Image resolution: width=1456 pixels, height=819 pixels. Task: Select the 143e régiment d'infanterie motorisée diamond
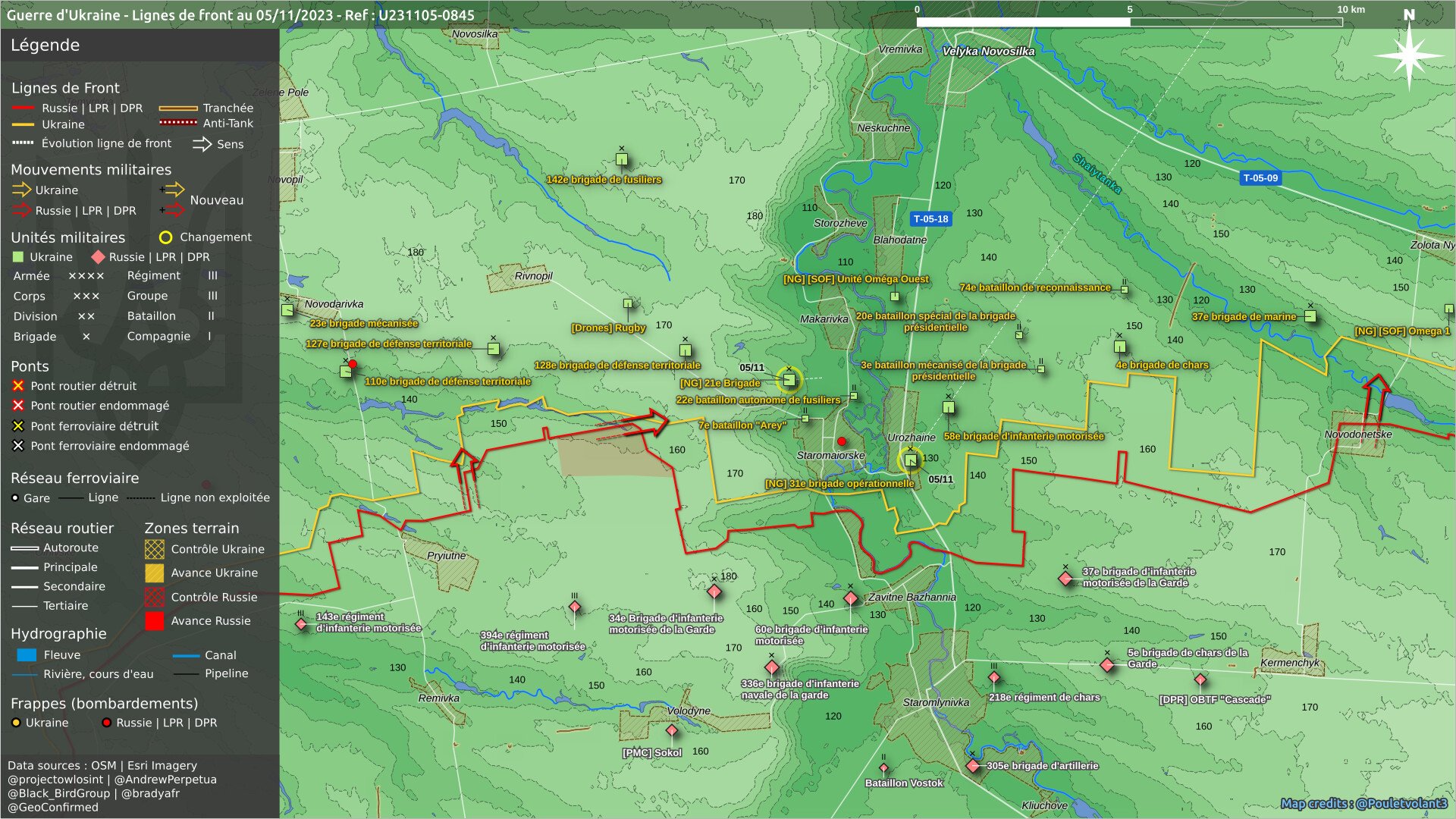point(301,624)
